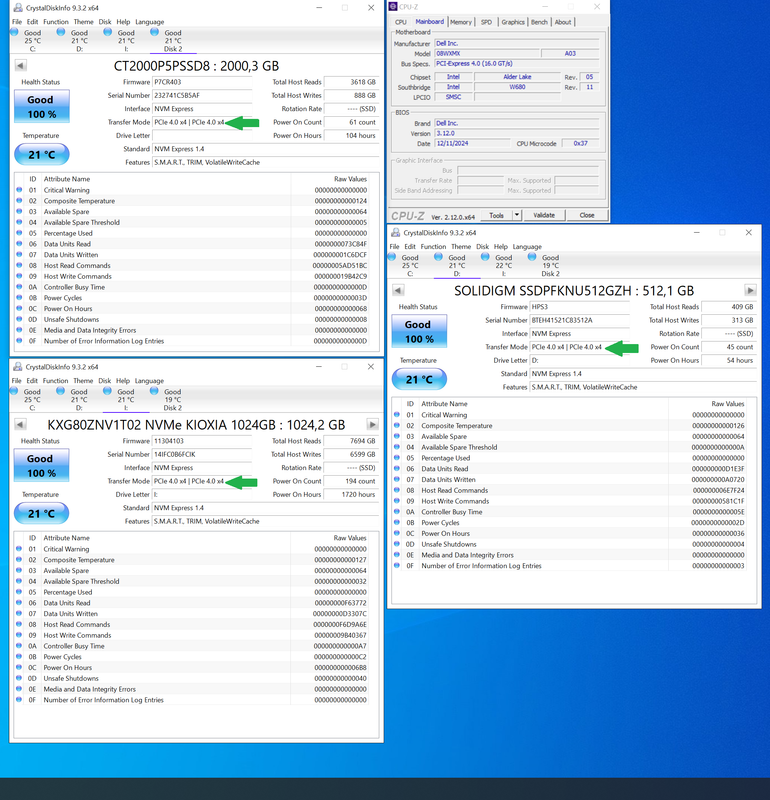Click Tools button in CPU-Z
This screenshot has height=800, width=770.
coord(496,215)
